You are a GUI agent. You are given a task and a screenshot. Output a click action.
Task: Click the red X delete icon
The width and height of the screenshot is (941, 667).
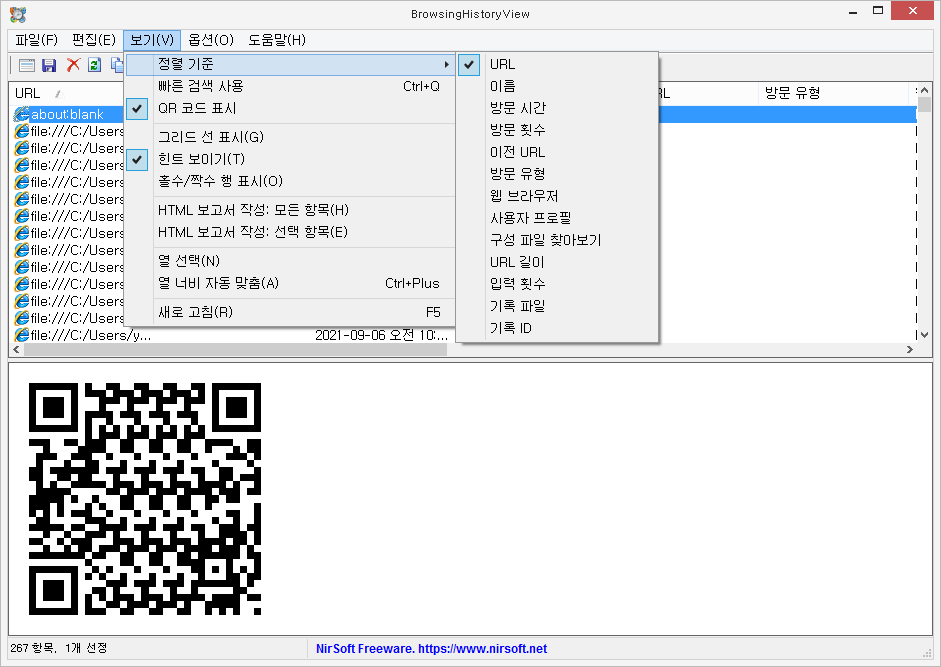coord(73,65)
